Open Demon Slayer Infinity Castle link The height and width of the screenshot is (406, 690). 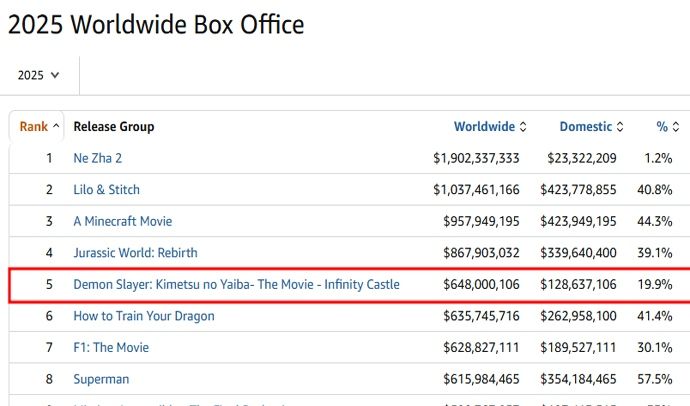click(236, 285)
